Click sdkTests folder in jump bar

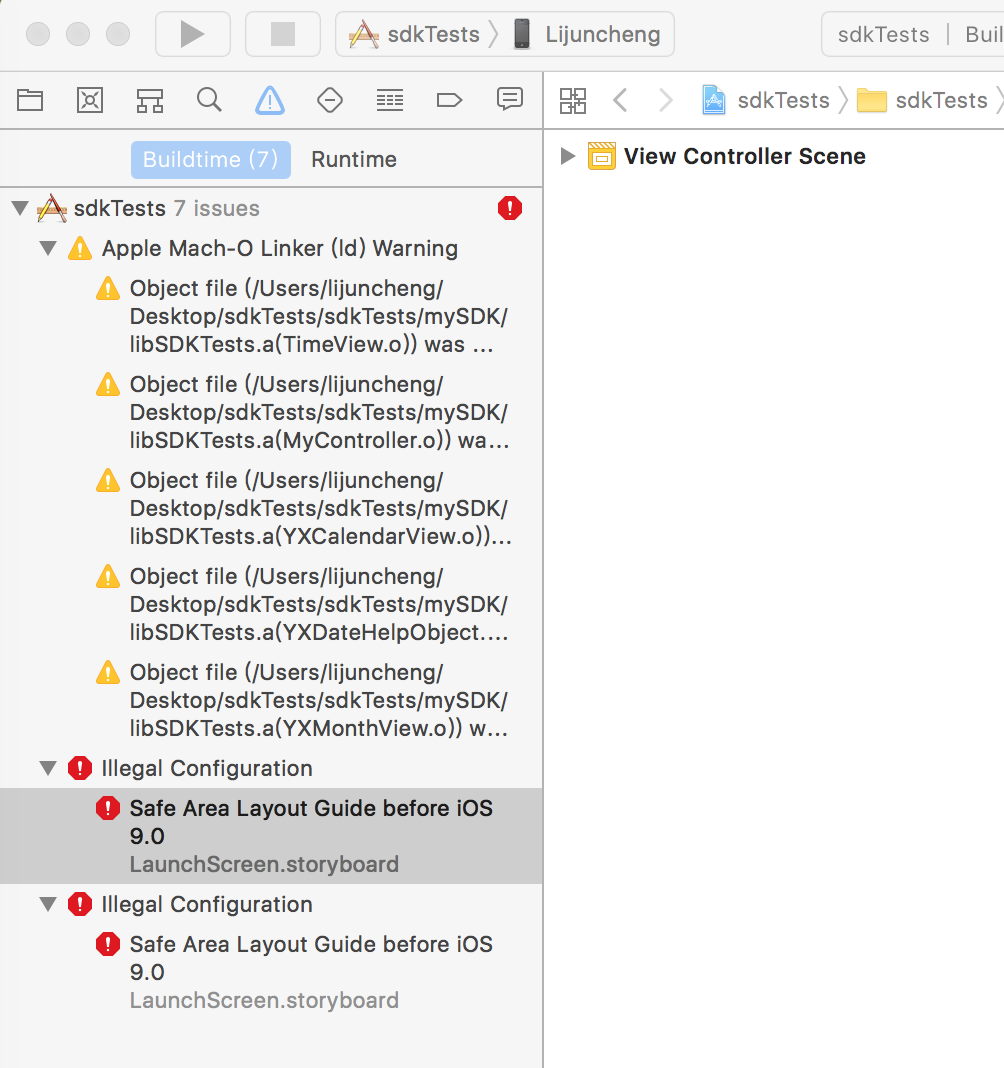click(922, 101)
